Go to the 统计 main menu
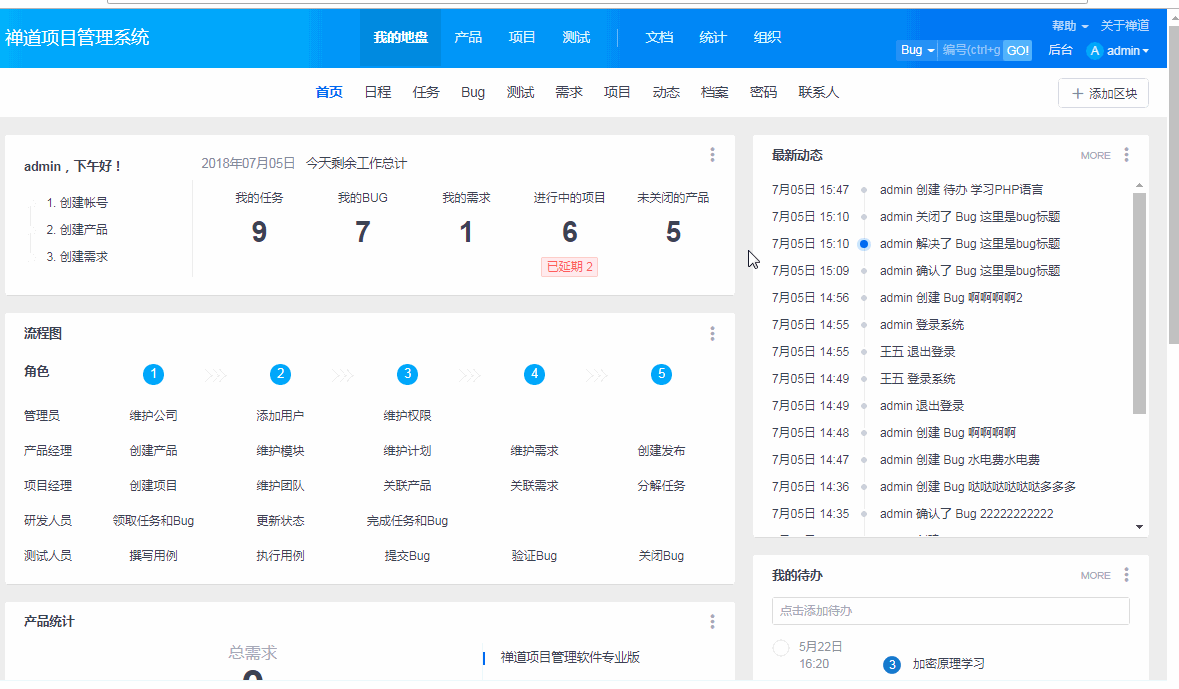 coord(713,37)
